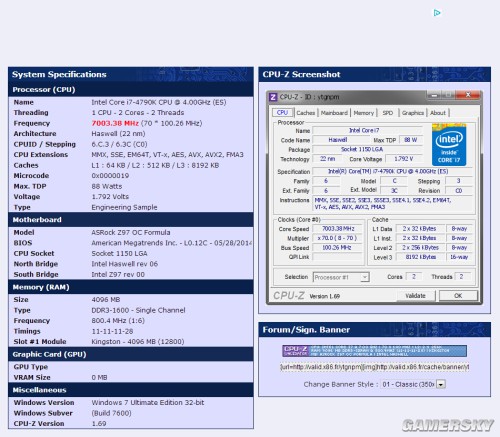Screen dimensions: 500x437
Task: Open the Graphics tab
Action: pos(413,113)
